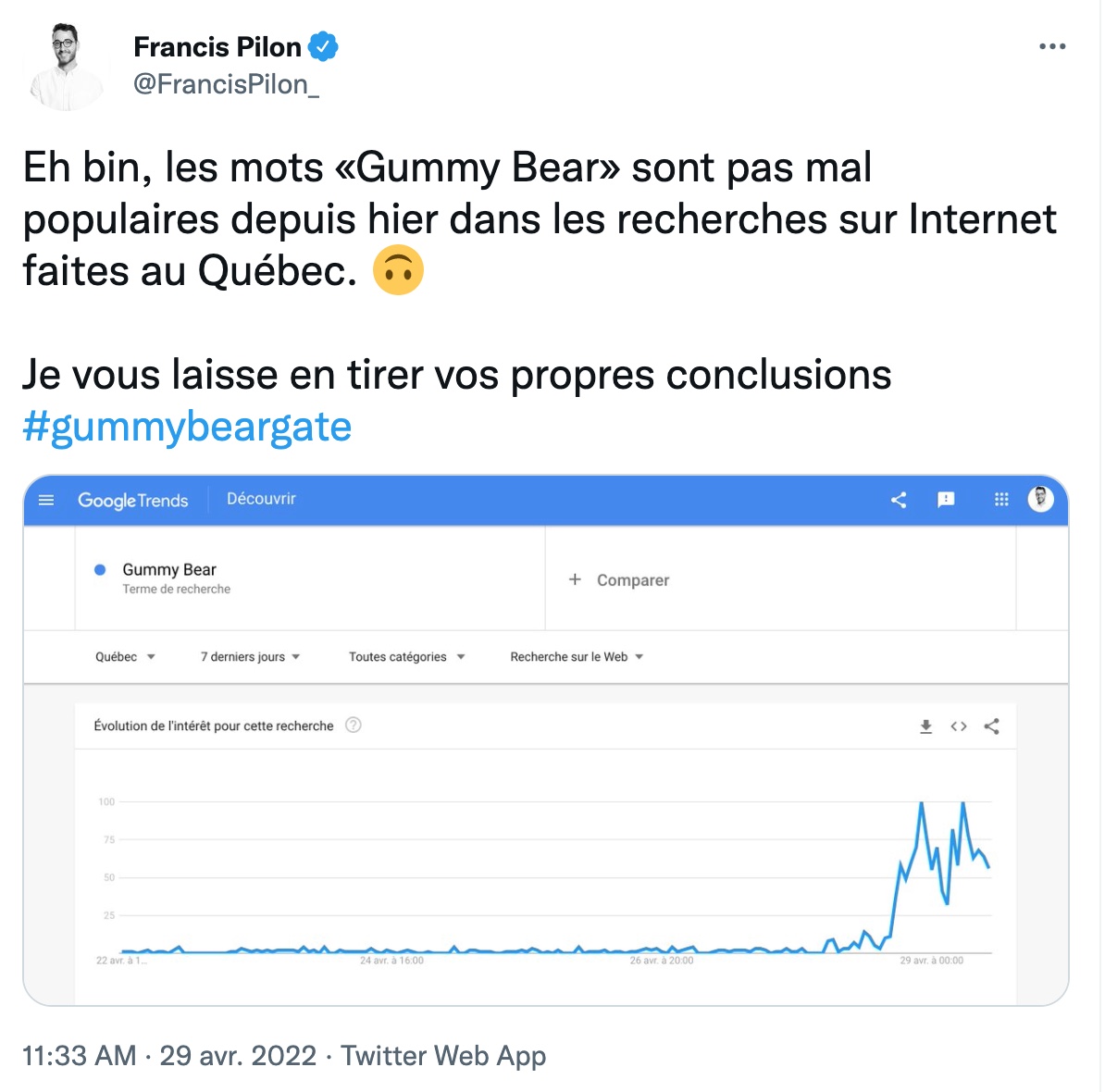Go to the Découvrir tab in Trends
1105x1092 pixels.
pos(261,499)
